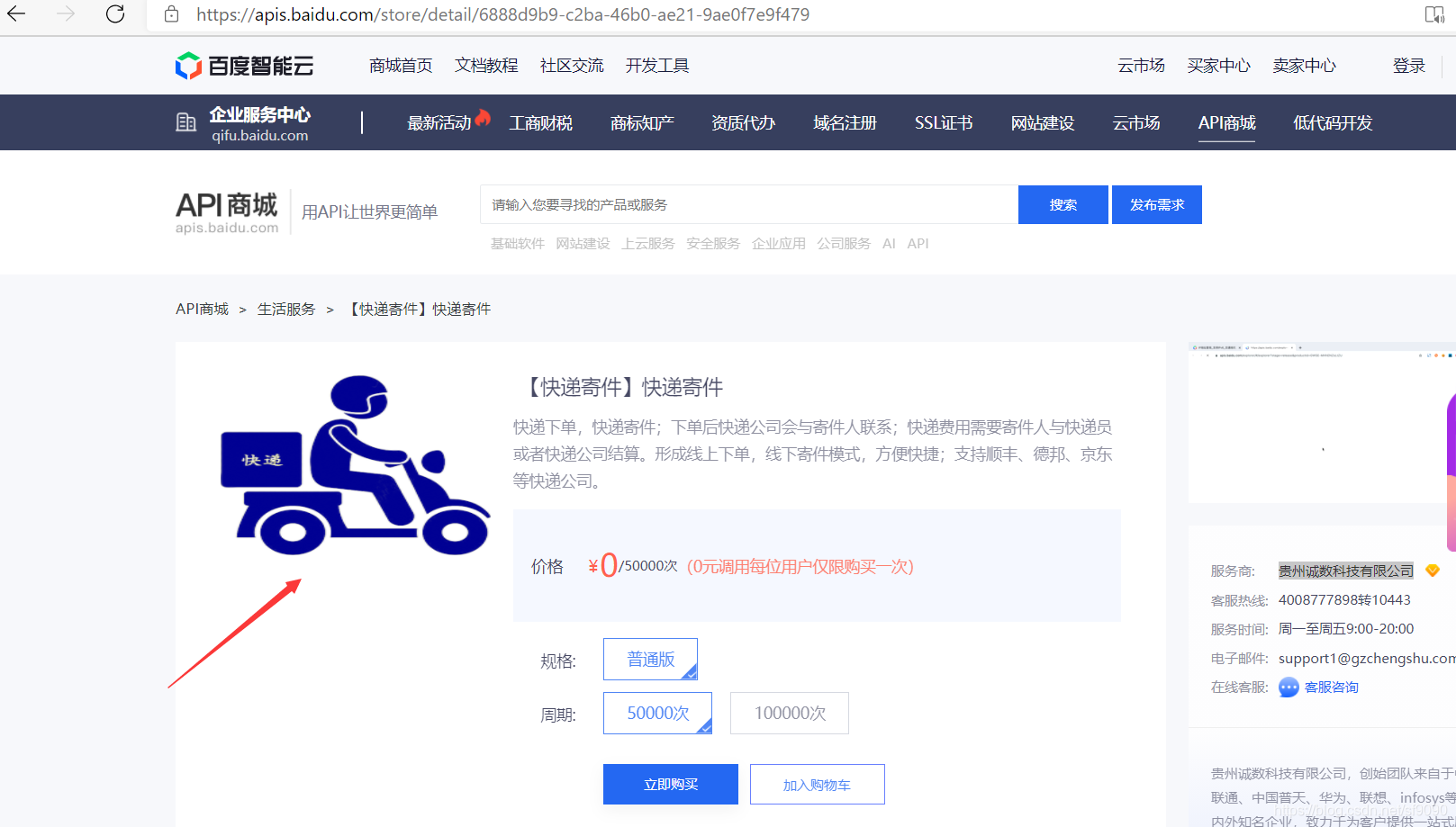Click vendor name 贵州诚数科技有限公司
The height and width of the screenshot is (827, 1456).
pos(1346,571)
